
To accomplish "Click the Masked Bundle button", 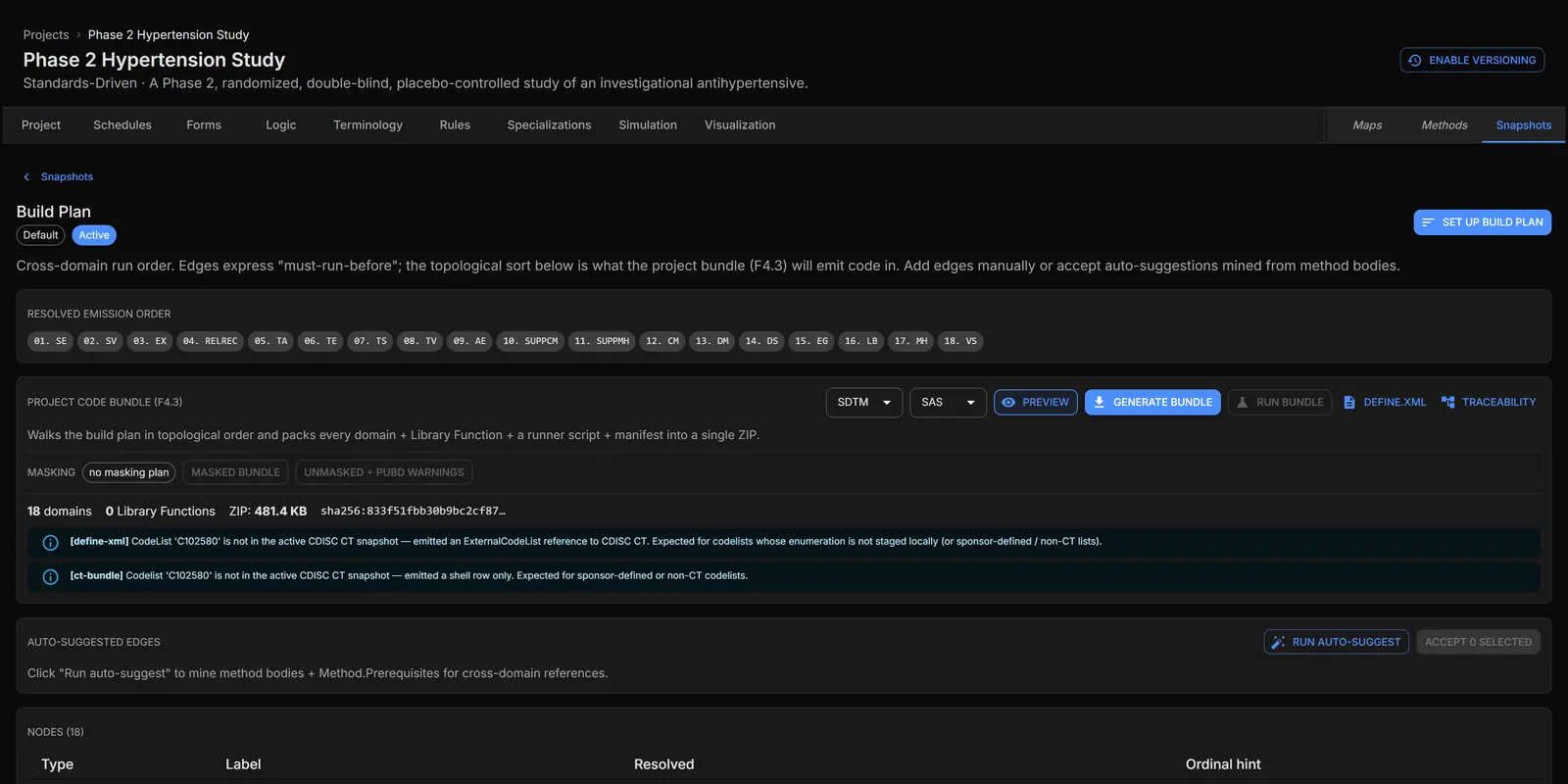I will (235, 472).
